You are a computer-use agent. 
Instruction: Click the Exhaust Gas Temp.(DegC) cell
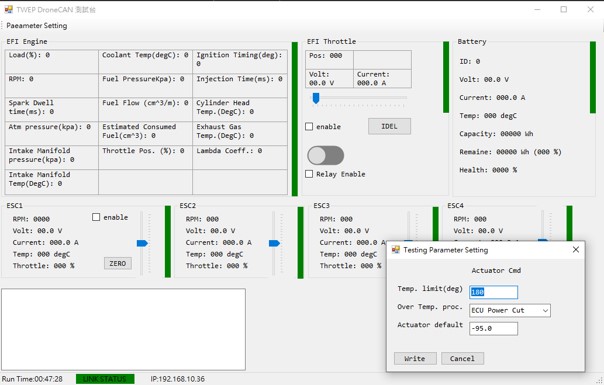point(240,133)
